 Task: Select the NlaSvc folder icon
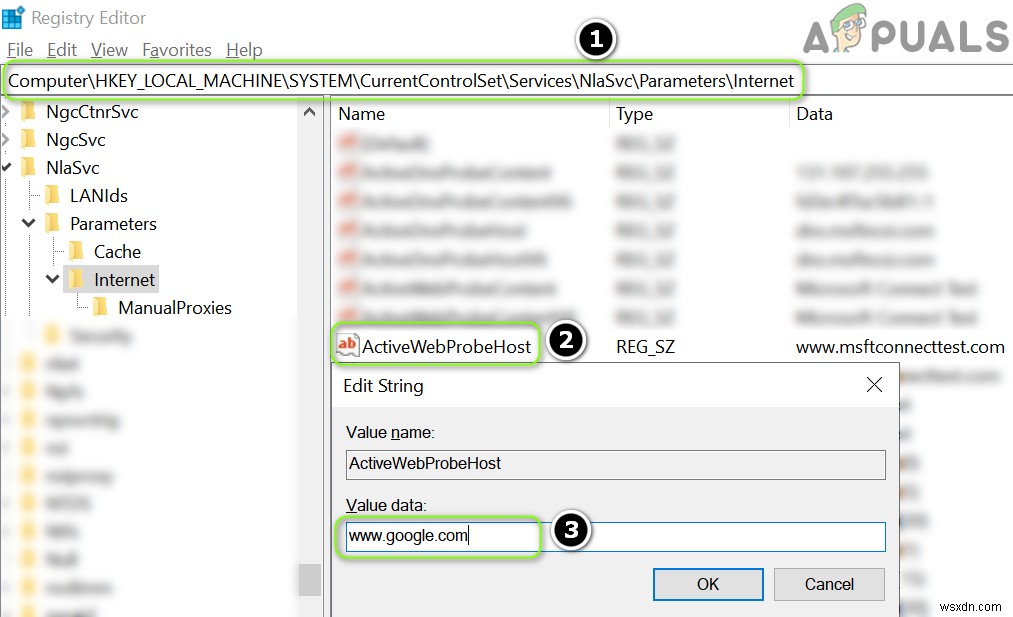click(x=28, y=167)
